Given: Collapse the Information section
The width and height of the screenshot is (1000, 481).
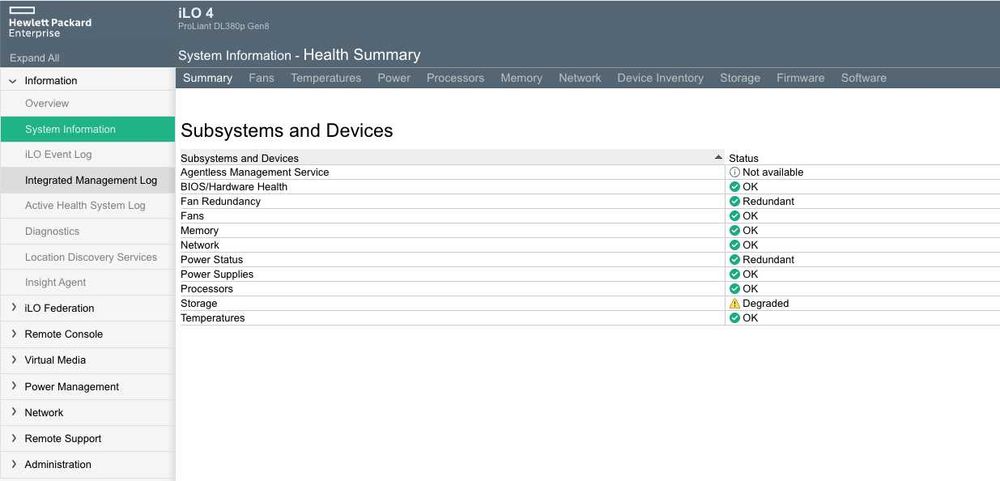Looking at the screenshot, I should (13, 81).
